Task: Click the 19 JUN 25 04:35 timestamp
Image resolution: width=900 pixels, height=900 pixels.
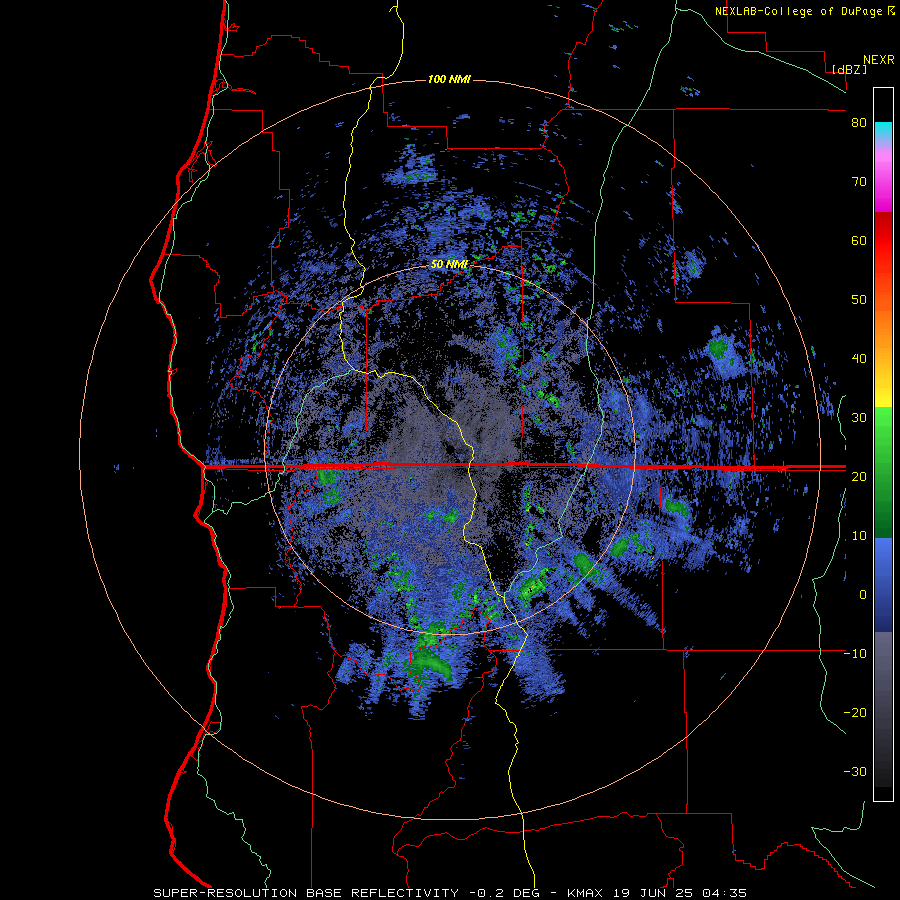Action: [680, 893]
